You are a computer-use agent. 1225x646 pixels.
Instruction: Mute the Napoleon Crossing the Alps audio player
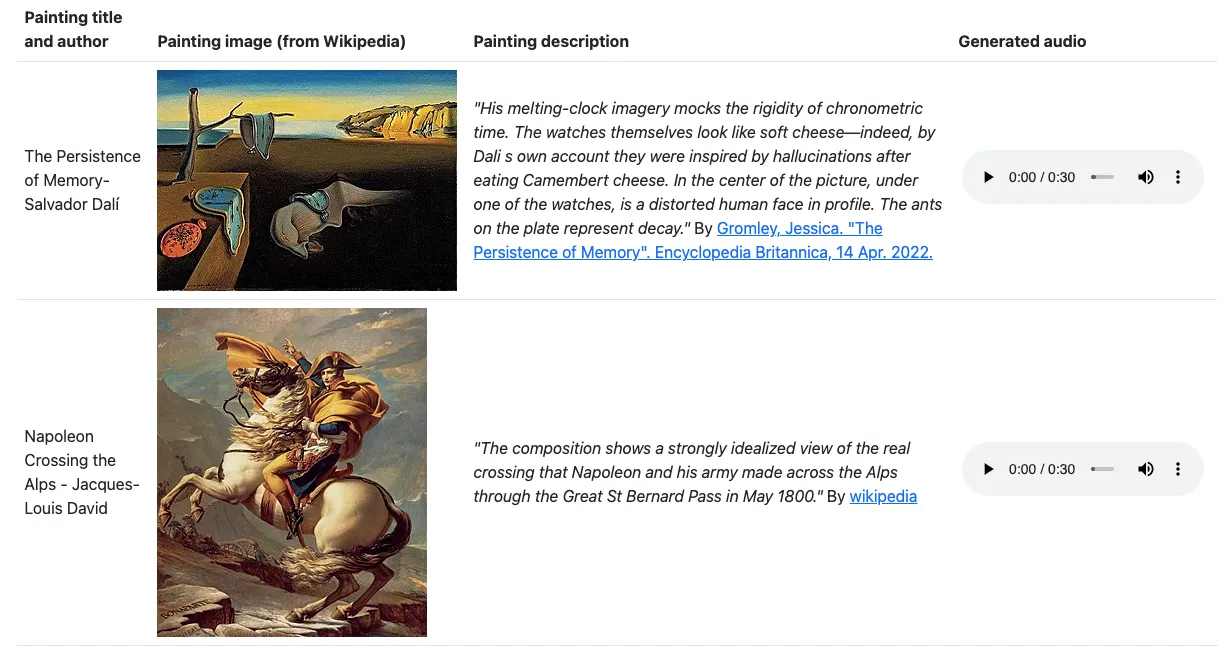tap(1146, 469)
